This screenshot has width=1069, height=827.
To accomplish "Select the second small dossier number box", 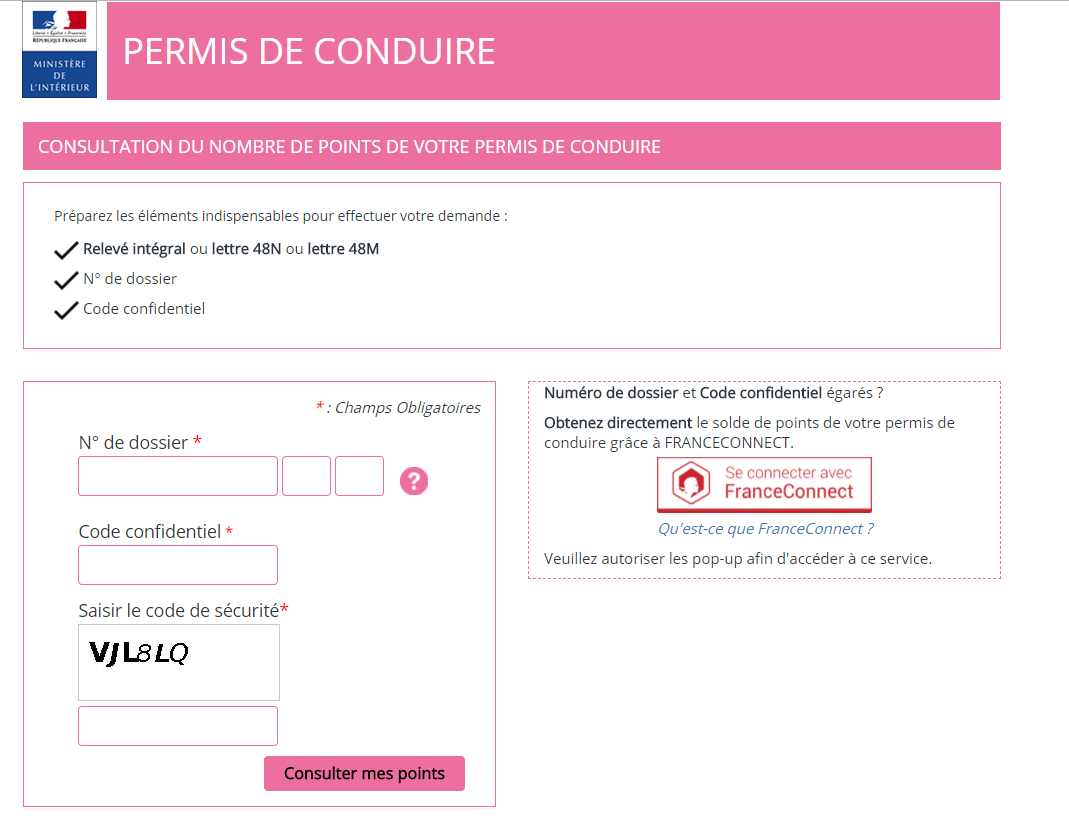I will [x=306, y=475].
